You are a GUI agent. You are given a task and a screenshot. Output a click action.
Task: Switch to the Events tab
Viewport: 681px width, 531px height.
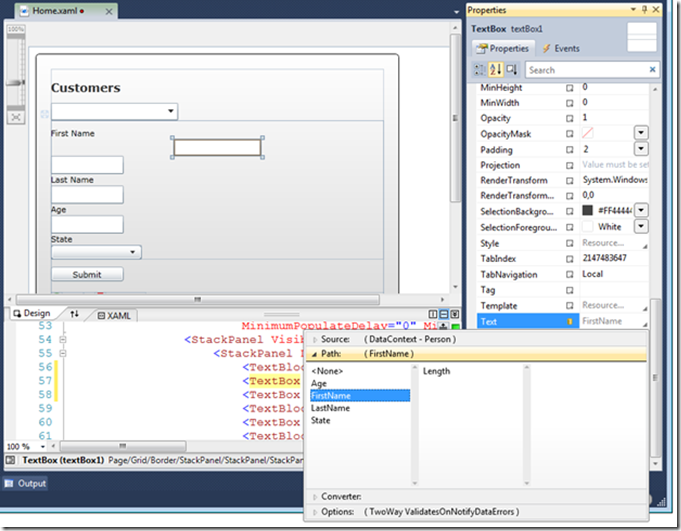point(561,49)
